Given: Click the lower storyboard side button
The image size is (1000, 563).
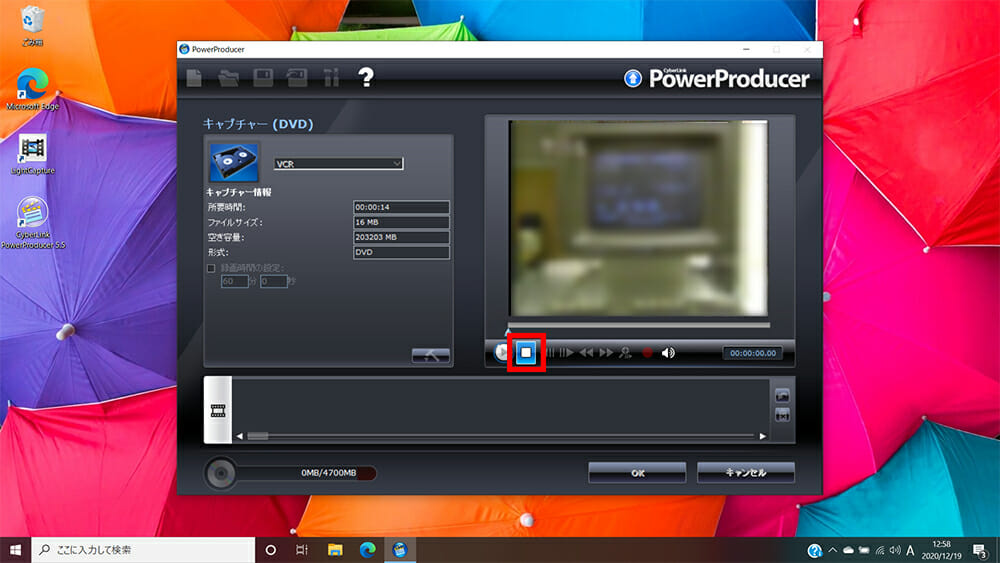Looking at the screenshot, I should pos(783,416).
